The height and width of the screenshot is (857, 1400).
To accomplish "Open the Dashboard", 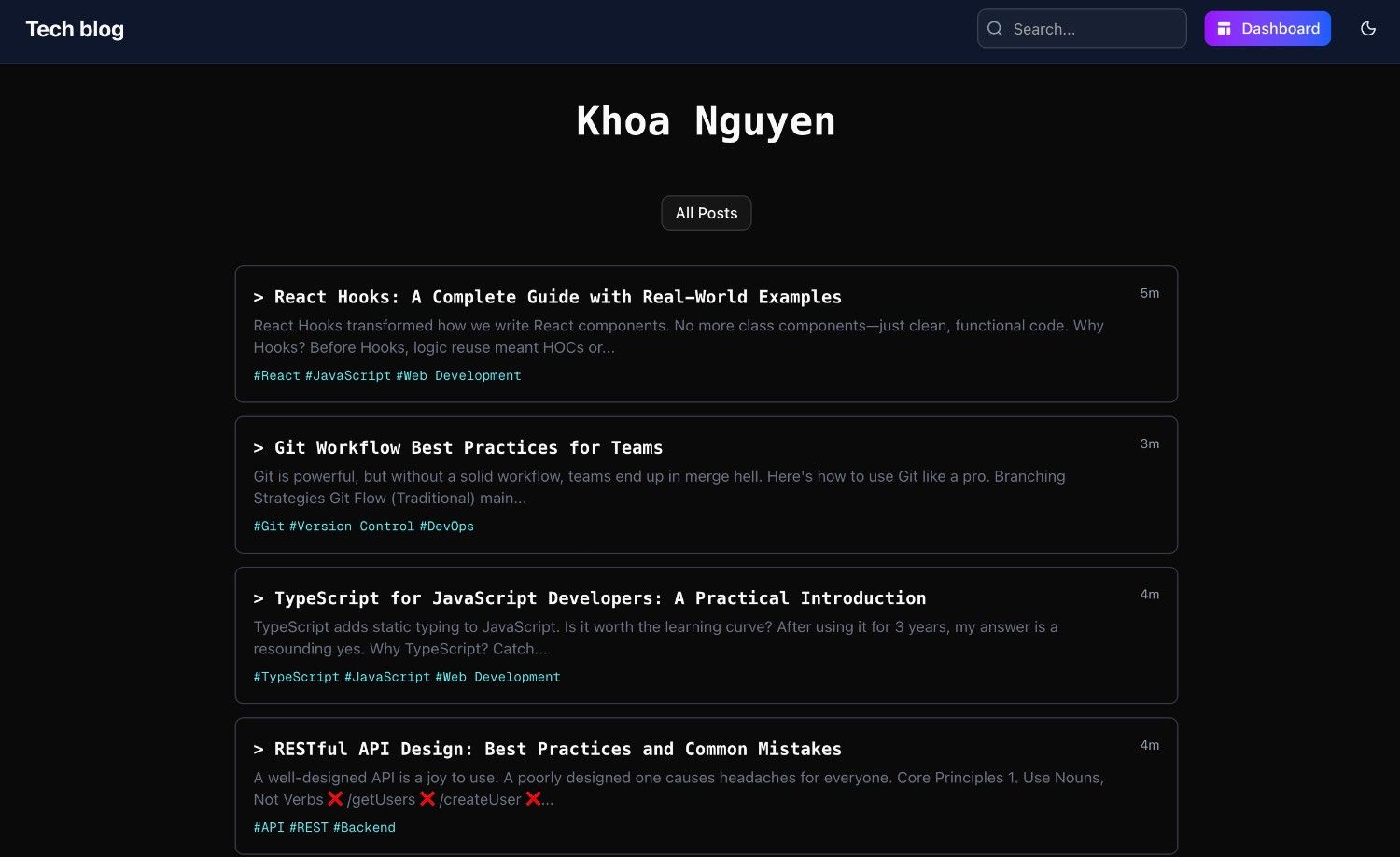I will coord(1267,28).
